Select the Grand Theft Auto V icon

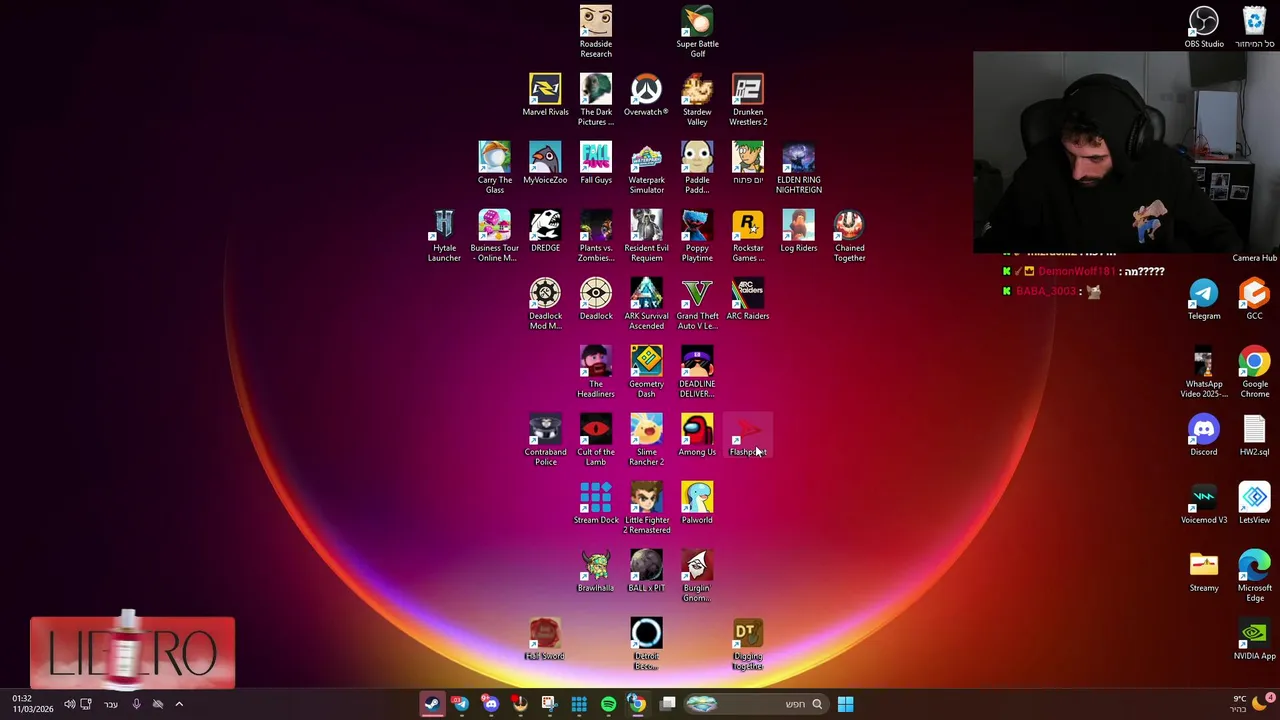click(697, 303)
